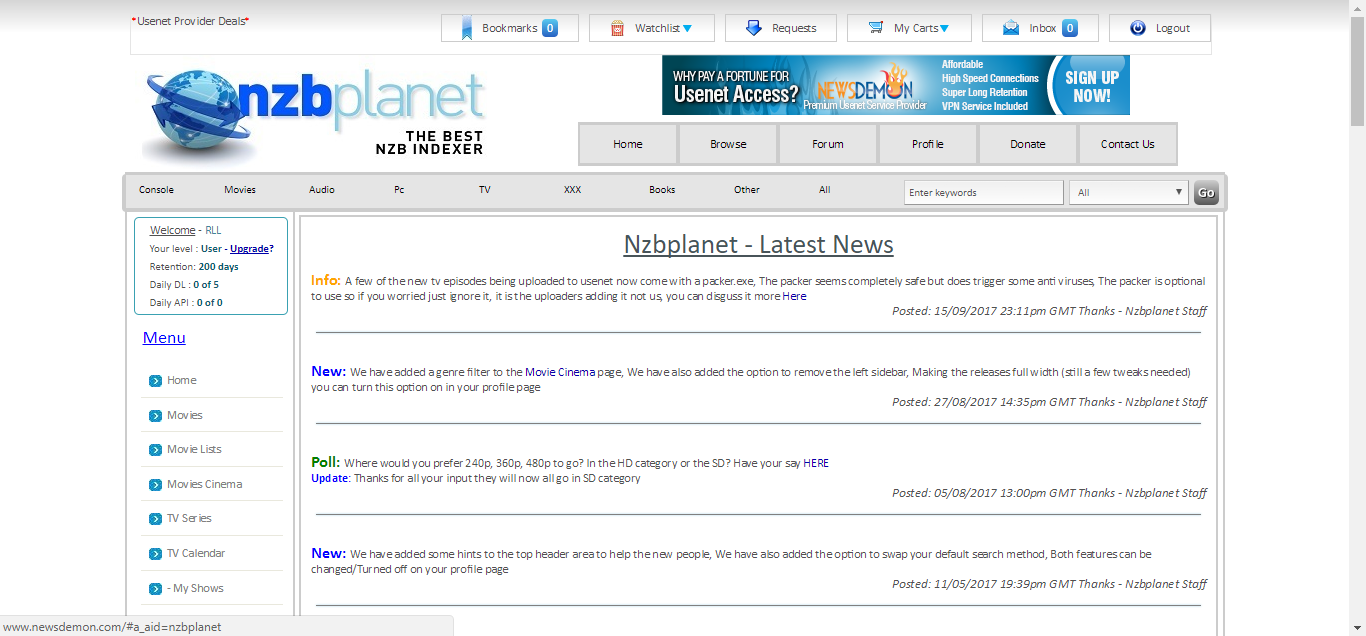Click the Welcome link in user box

click(173, 230)
